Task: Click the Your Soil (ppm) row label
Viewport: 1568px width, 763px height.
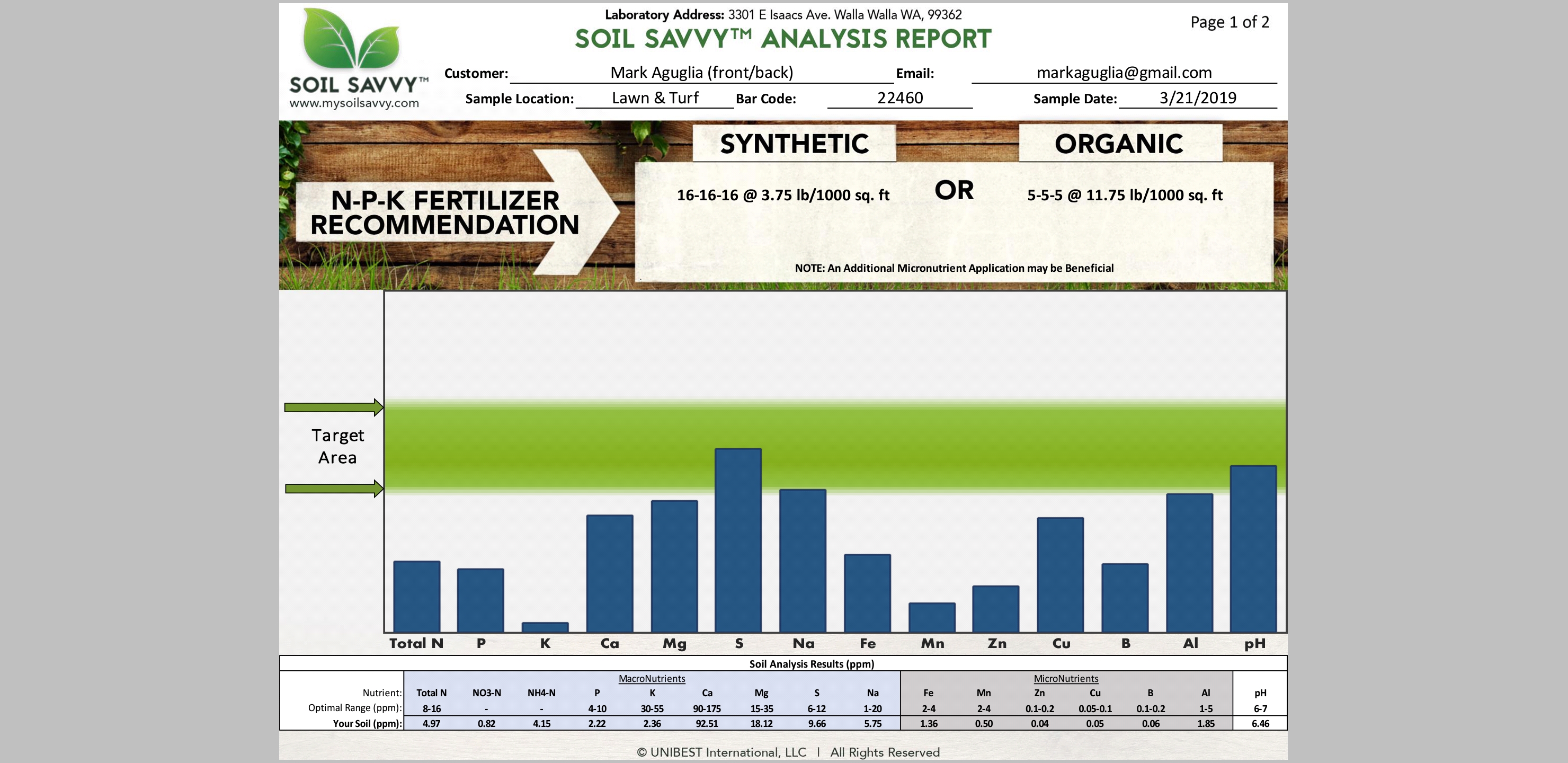Action: tap(367, 723)
